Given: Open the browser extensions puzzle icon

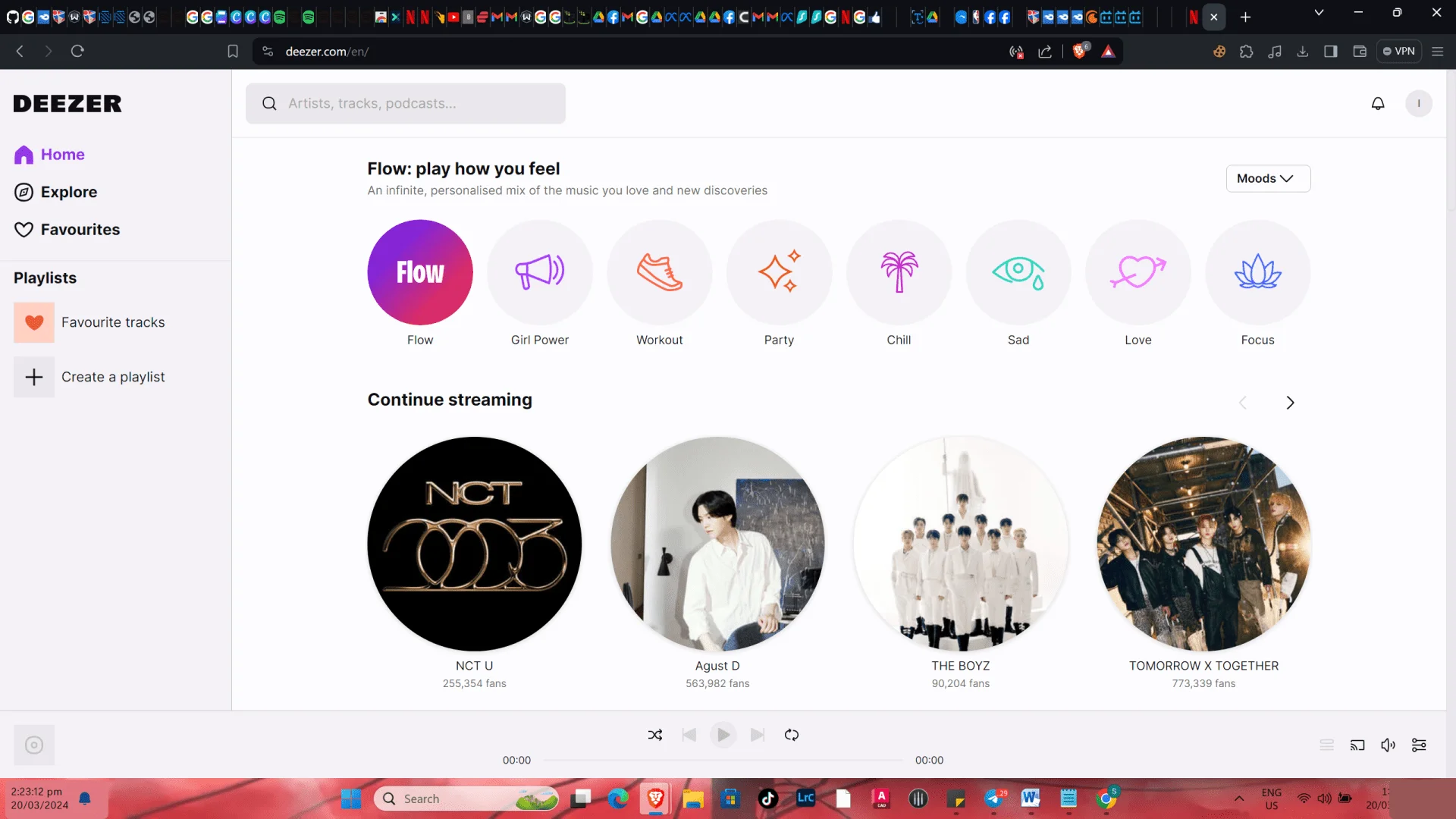Looking at the screenshot, I should 1247,52.
